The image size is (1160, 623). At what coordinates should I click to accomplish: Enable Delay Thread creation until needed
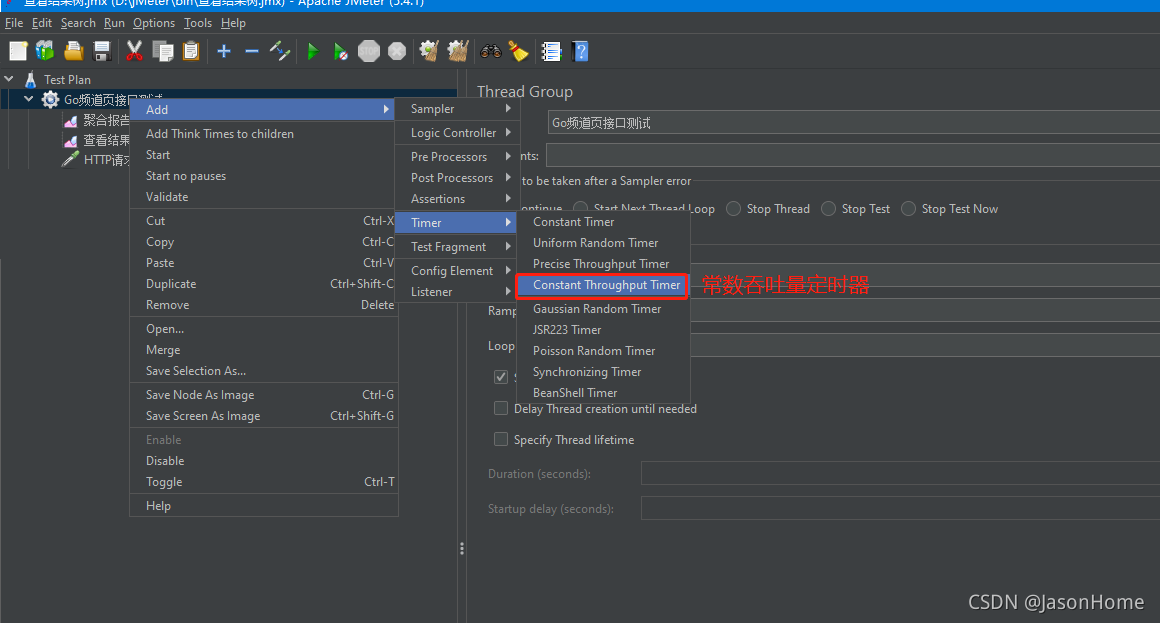501,408
